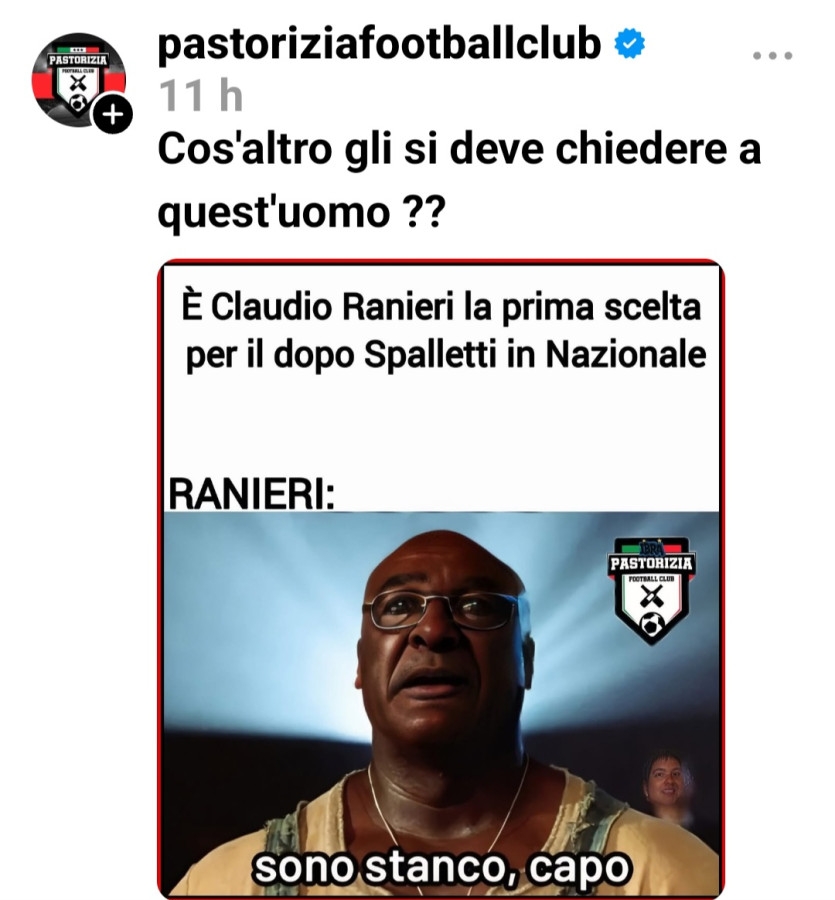Tap the man's face in the meme photo

click(x=442, y=643)
